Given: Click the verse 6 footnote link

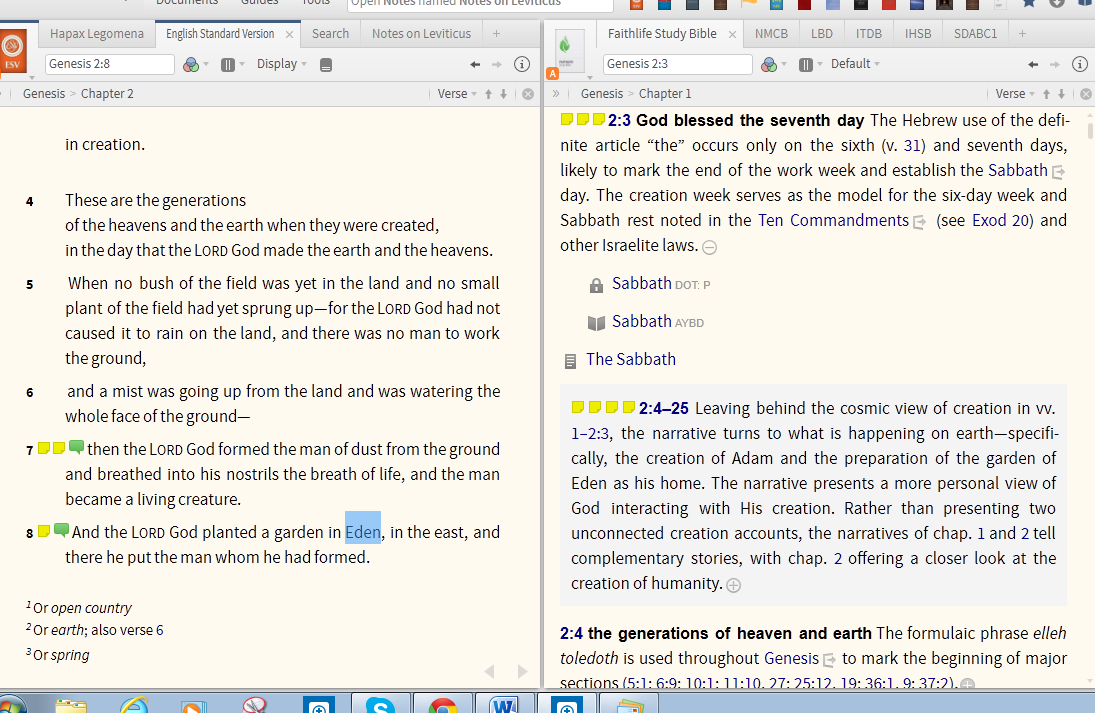Looking at the screenshot, I should [x=159, y=630].
